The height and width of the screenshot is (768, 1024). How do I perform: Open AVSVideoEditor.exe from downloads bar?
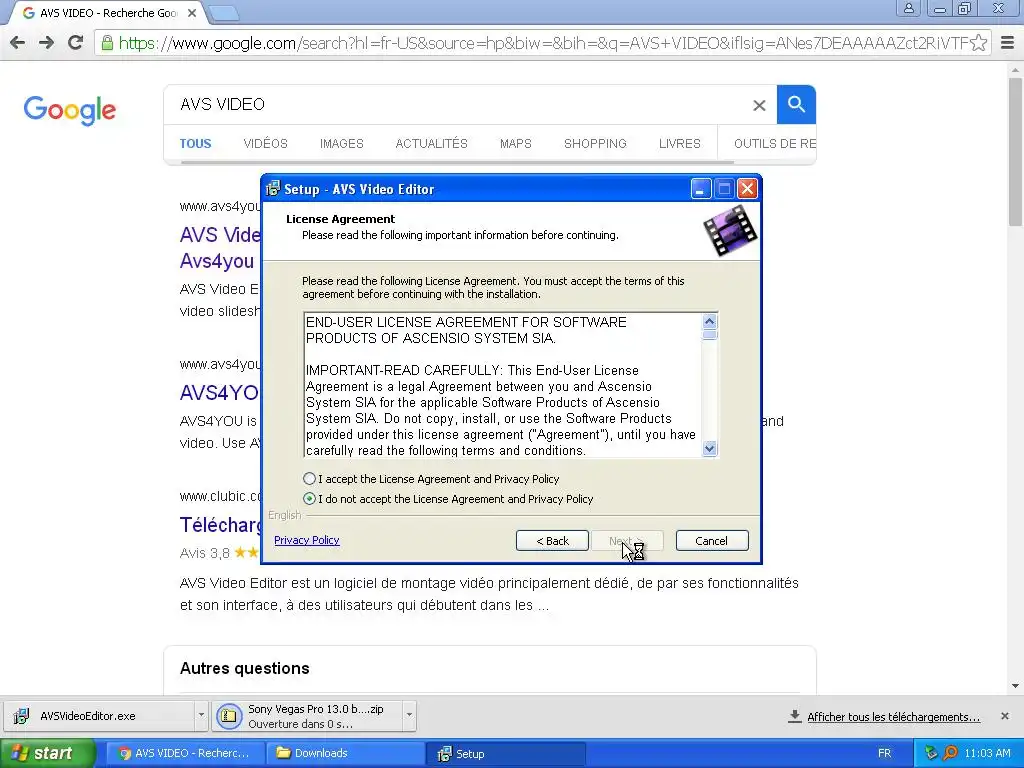tap(100, 716)
